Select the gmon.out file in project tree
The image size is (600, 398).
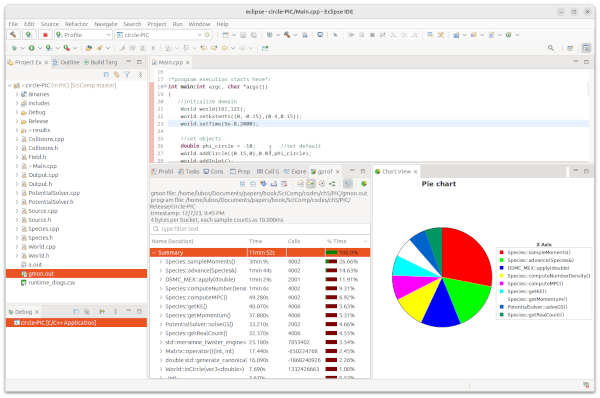(77, 274)
